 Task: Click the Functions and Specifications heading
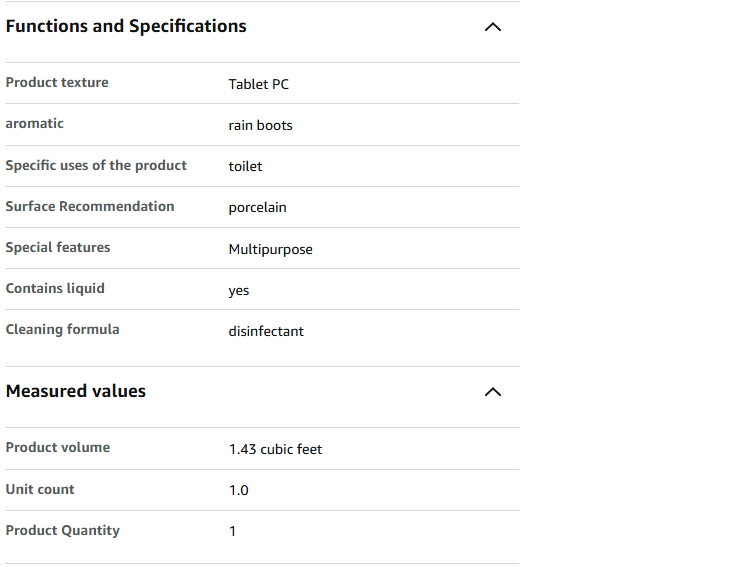126,26
